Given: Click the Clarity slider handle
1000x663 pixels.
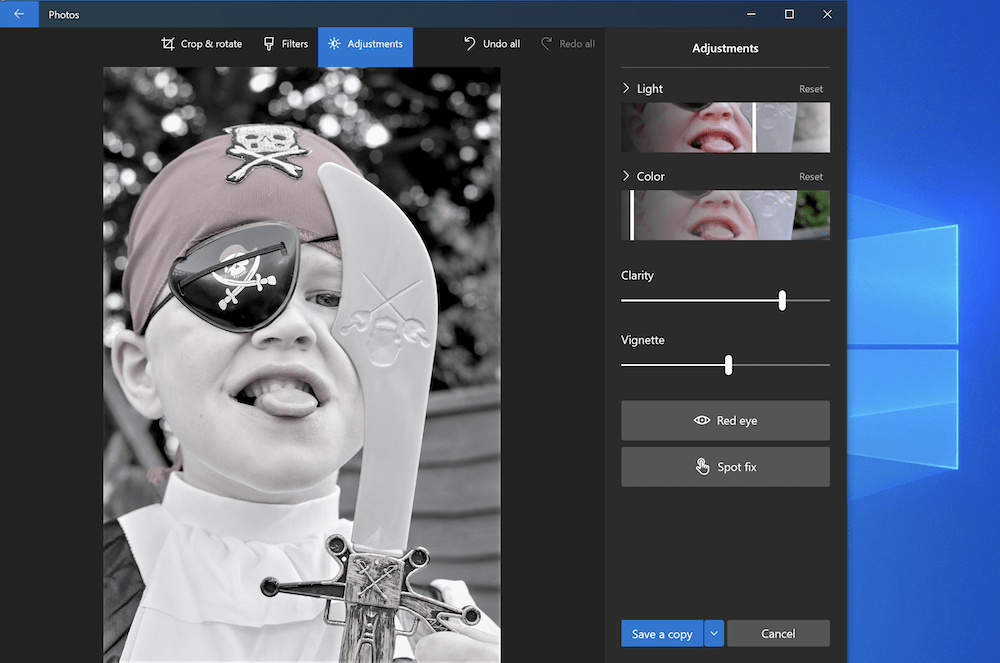Looking at the screenshot, I should coord(782,300).
